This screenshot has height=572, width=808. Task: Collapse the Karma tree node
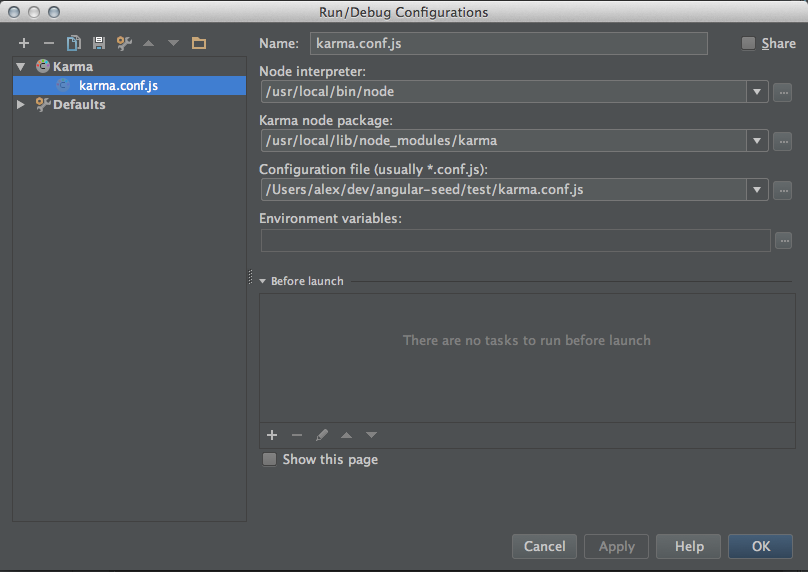[x=21, y=66]
